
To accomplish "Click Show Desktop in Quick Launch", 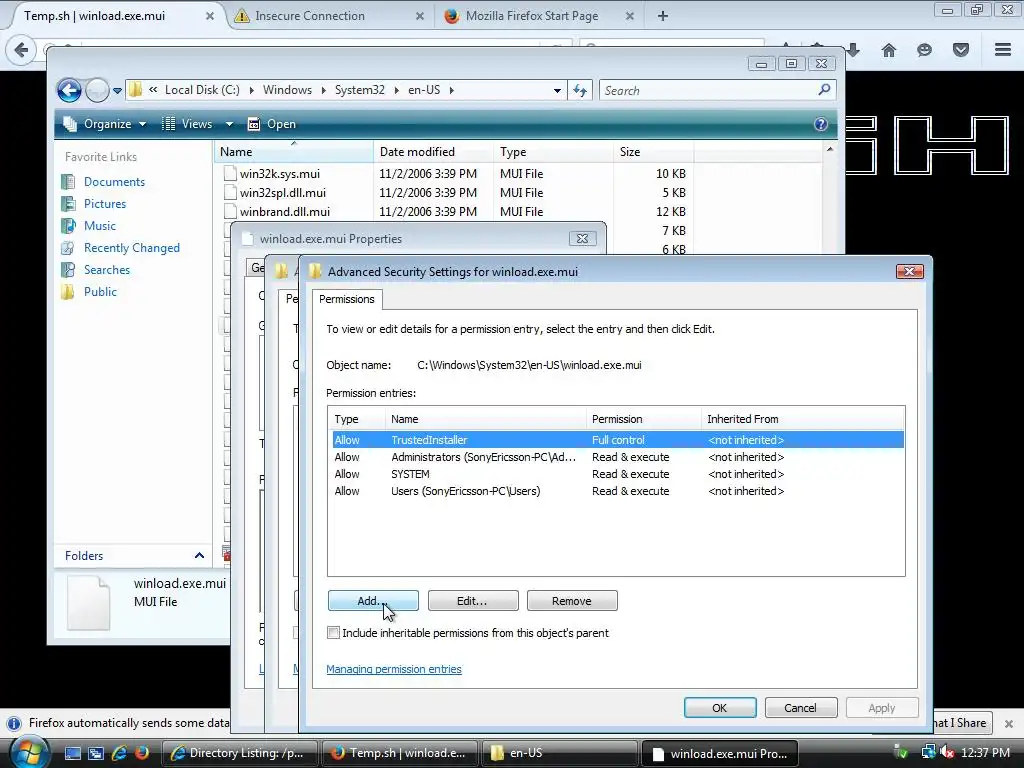I will [72, 753].
